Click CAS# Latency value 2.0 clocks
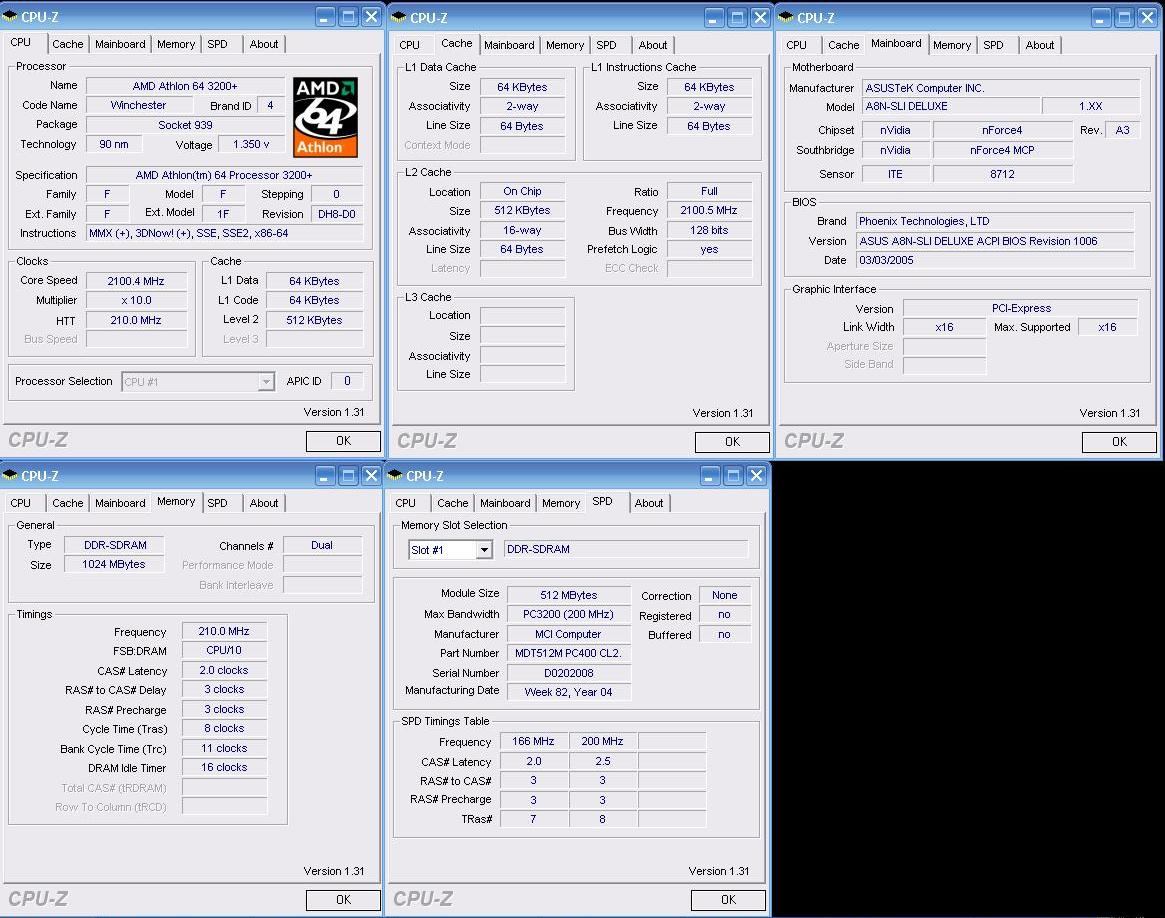The image size is (1165, 918). (224, 670)
